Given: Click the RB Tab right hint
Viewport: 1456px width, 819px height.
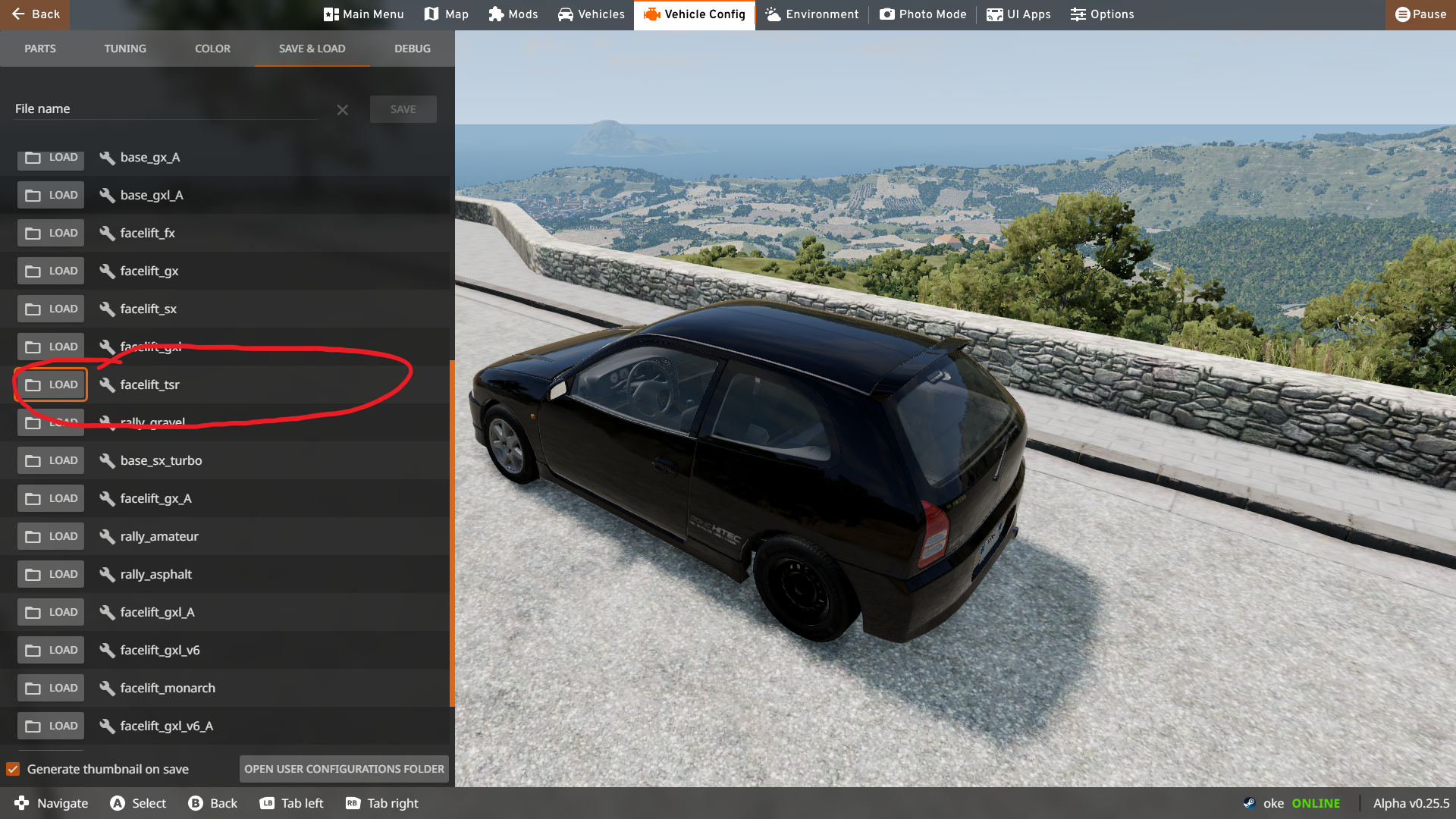Looking at the screenshot, I should click(x=381, y=803).
